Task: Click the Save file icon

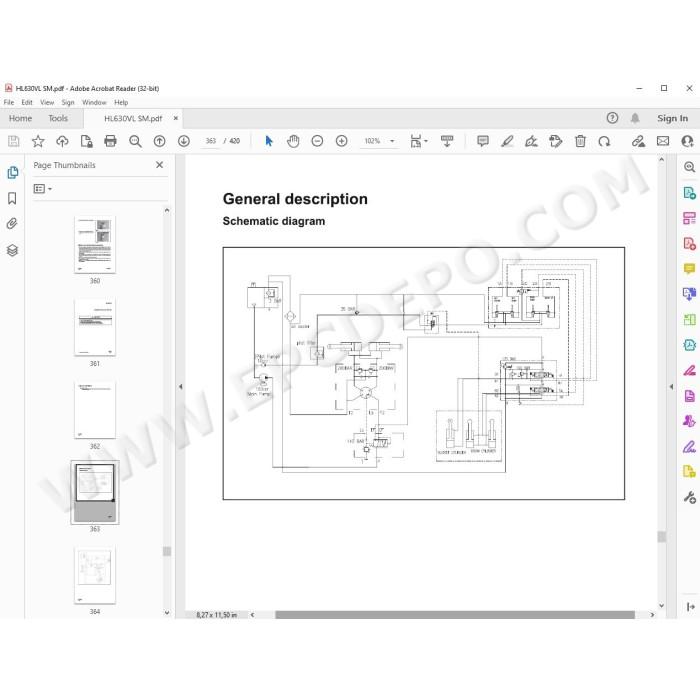Action: pyautogui.click(x=14, y=142)
